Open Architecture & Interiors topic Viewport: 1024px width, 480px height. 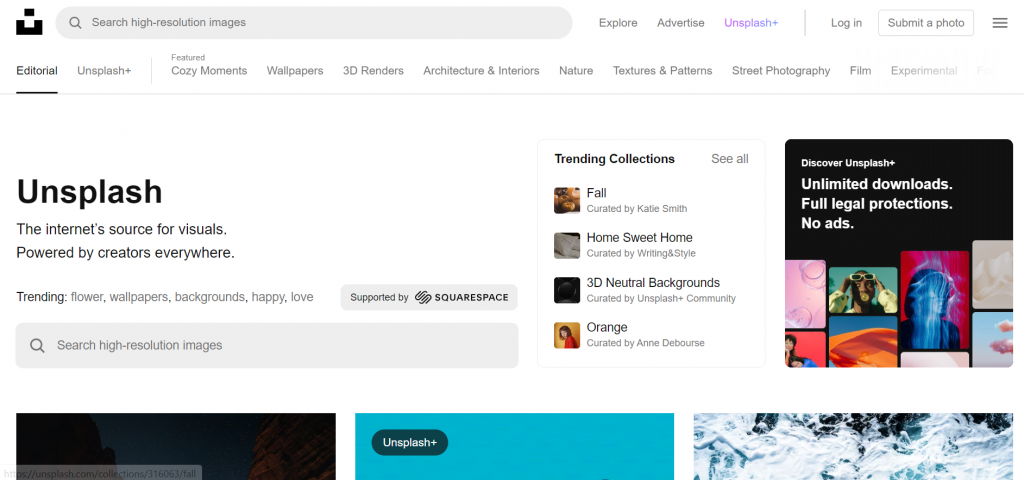[x=481, y=71]
